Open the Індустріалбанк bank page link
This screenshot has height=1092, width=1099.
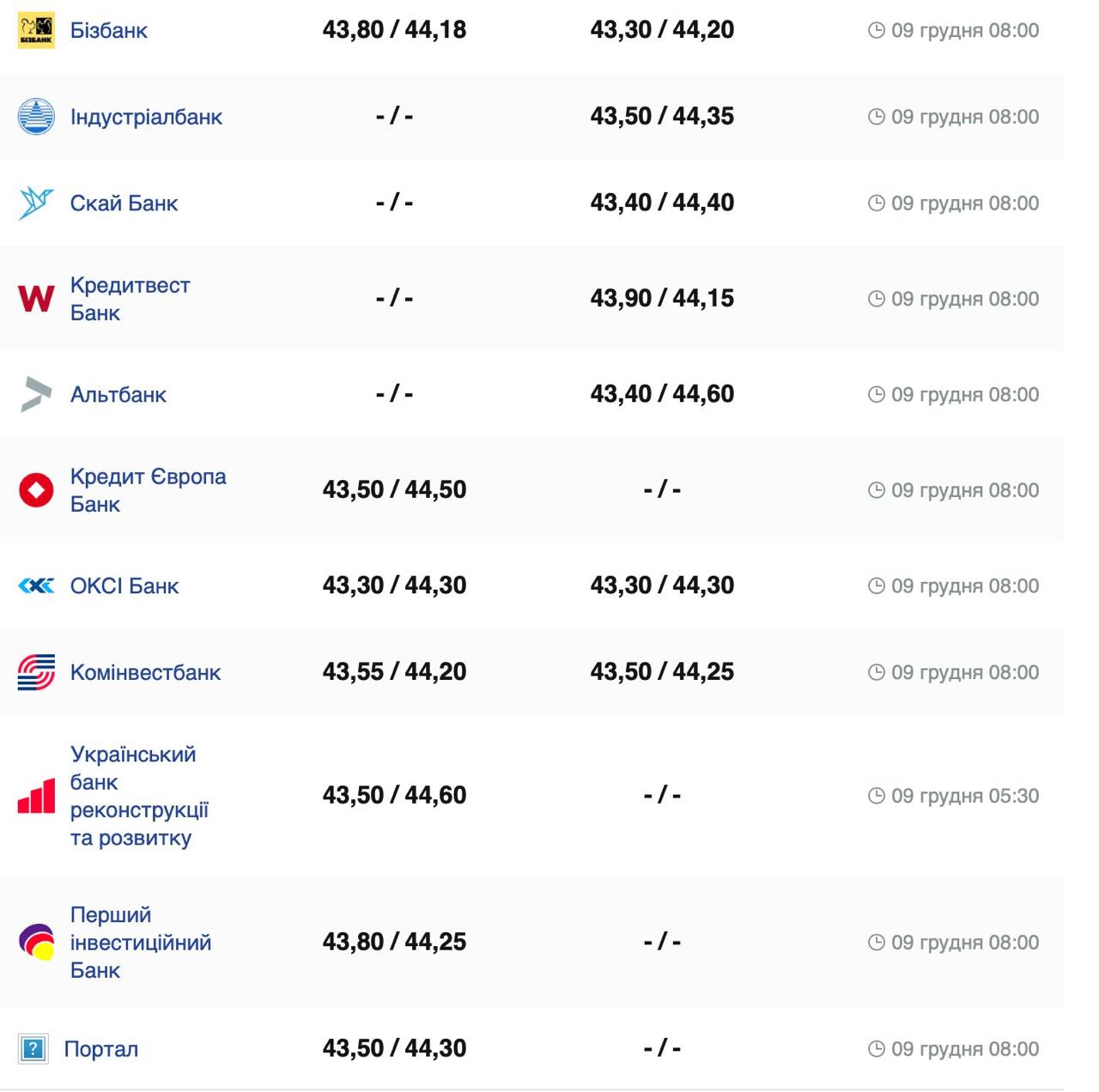pos(146,117)
